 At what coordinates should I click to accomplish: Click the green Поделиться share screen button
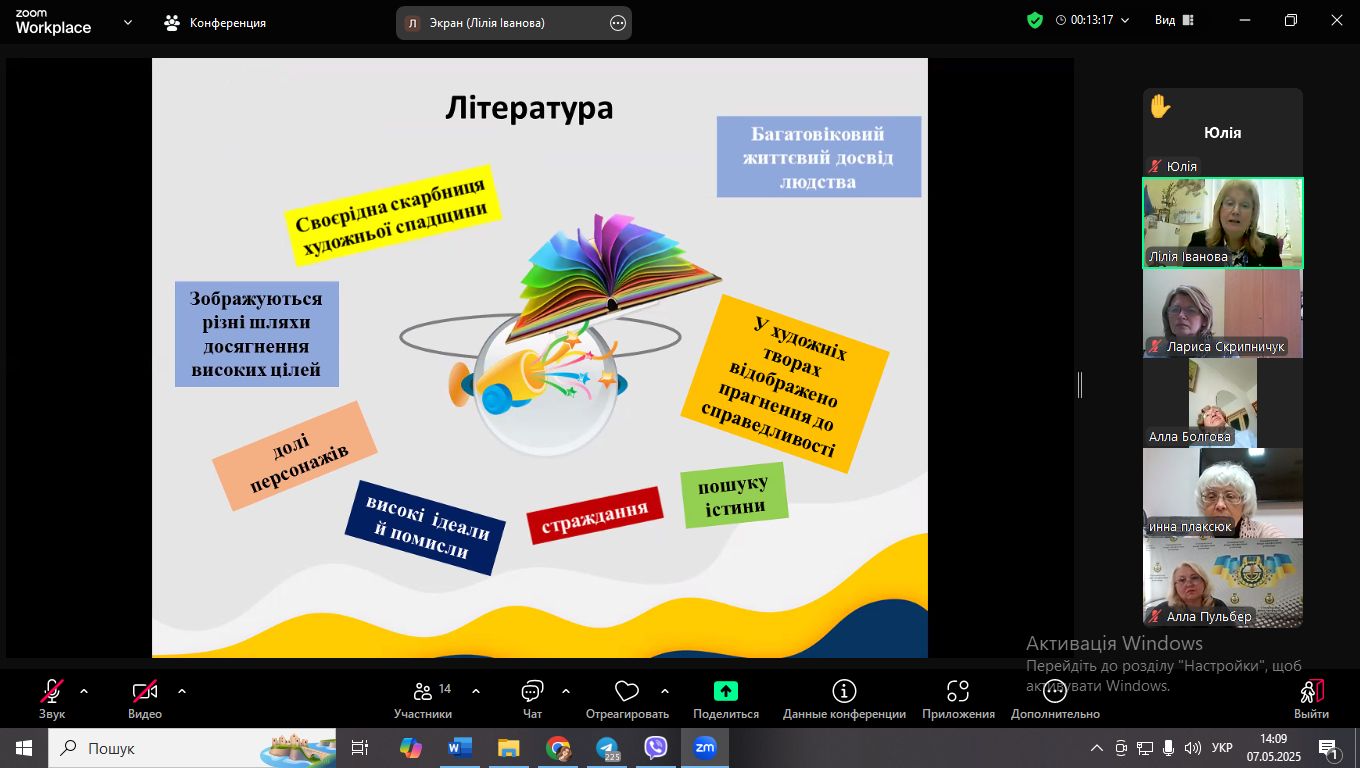(725, 692)
